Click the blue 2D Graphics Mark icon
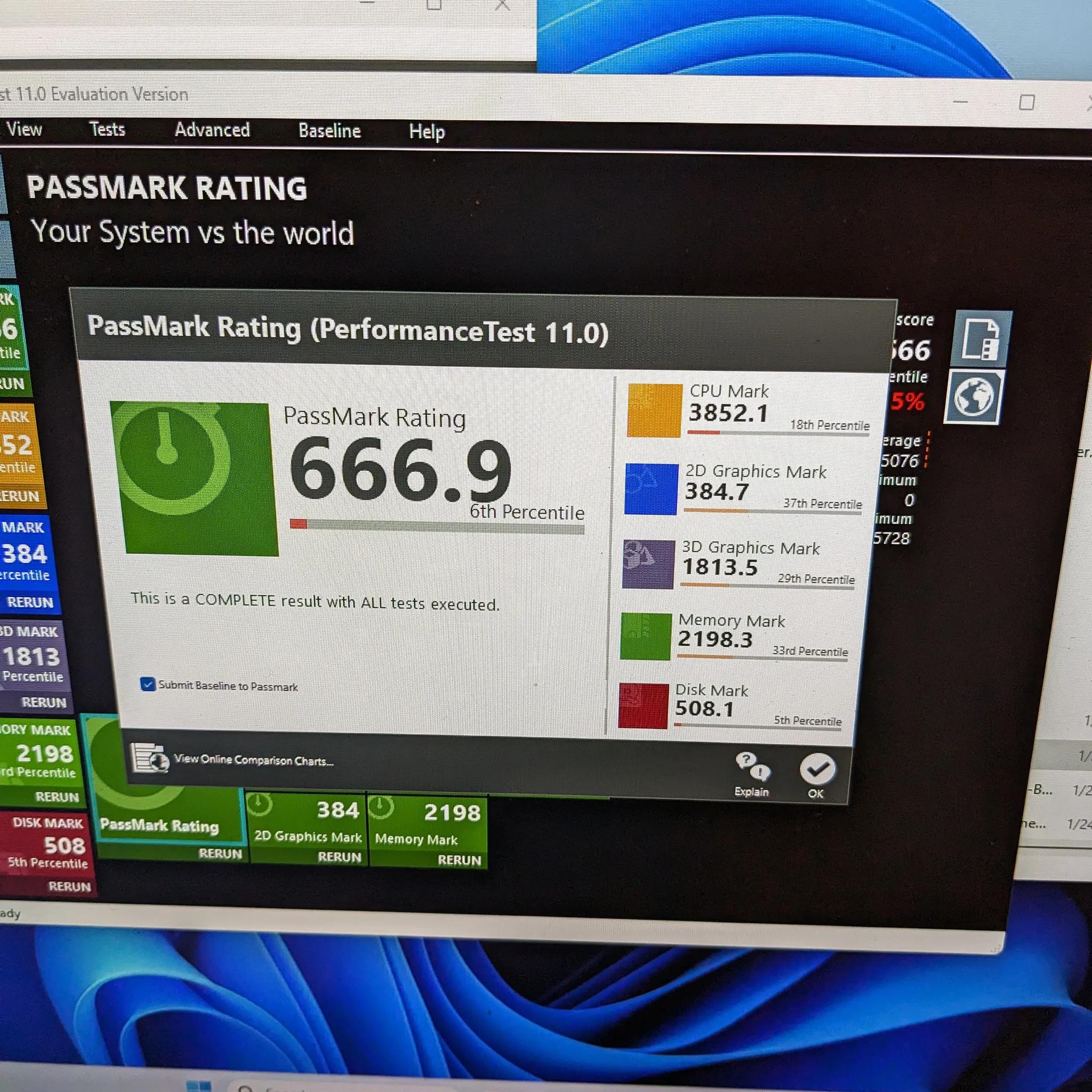1092x1092 pixels. [651, 489]
